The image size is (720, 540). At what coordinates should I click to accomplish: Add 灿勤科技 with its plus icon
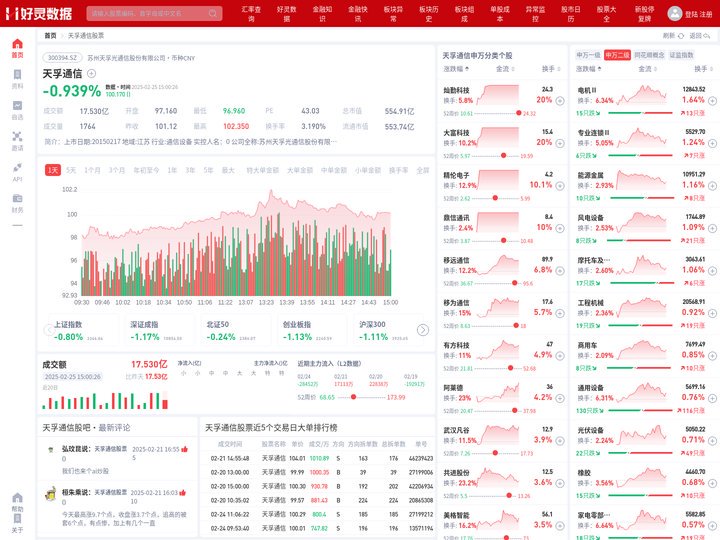[x=560, y=101]
